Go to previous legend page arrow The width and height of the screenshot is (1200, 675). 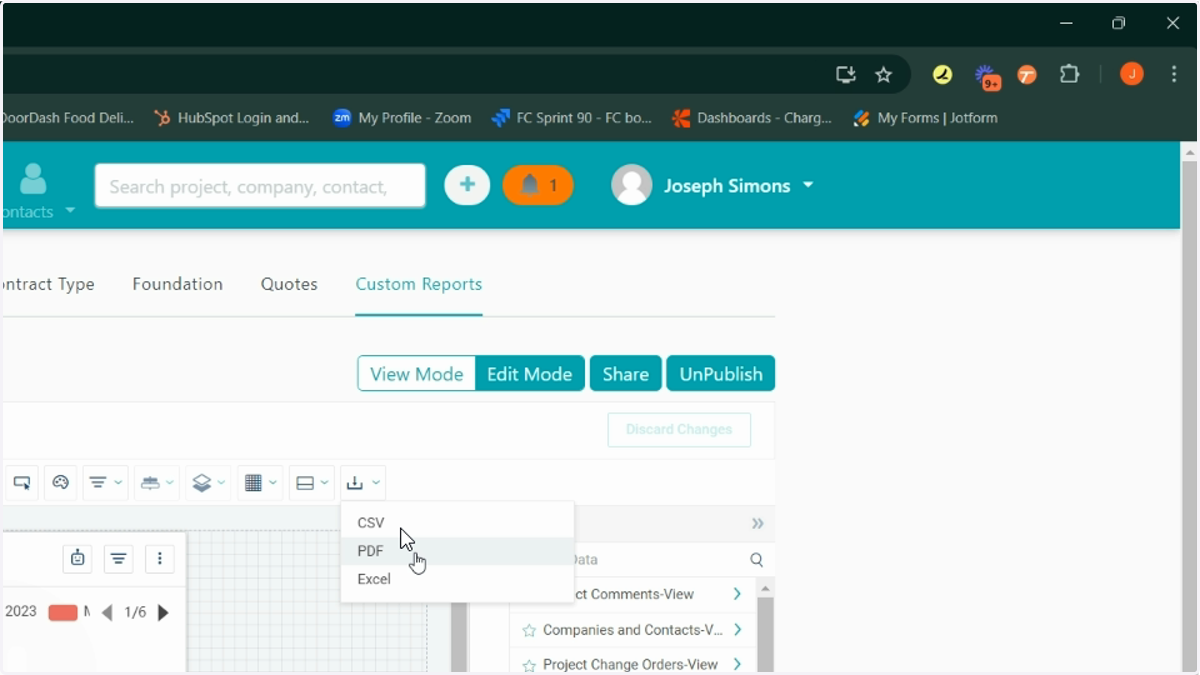pos(107,612)
